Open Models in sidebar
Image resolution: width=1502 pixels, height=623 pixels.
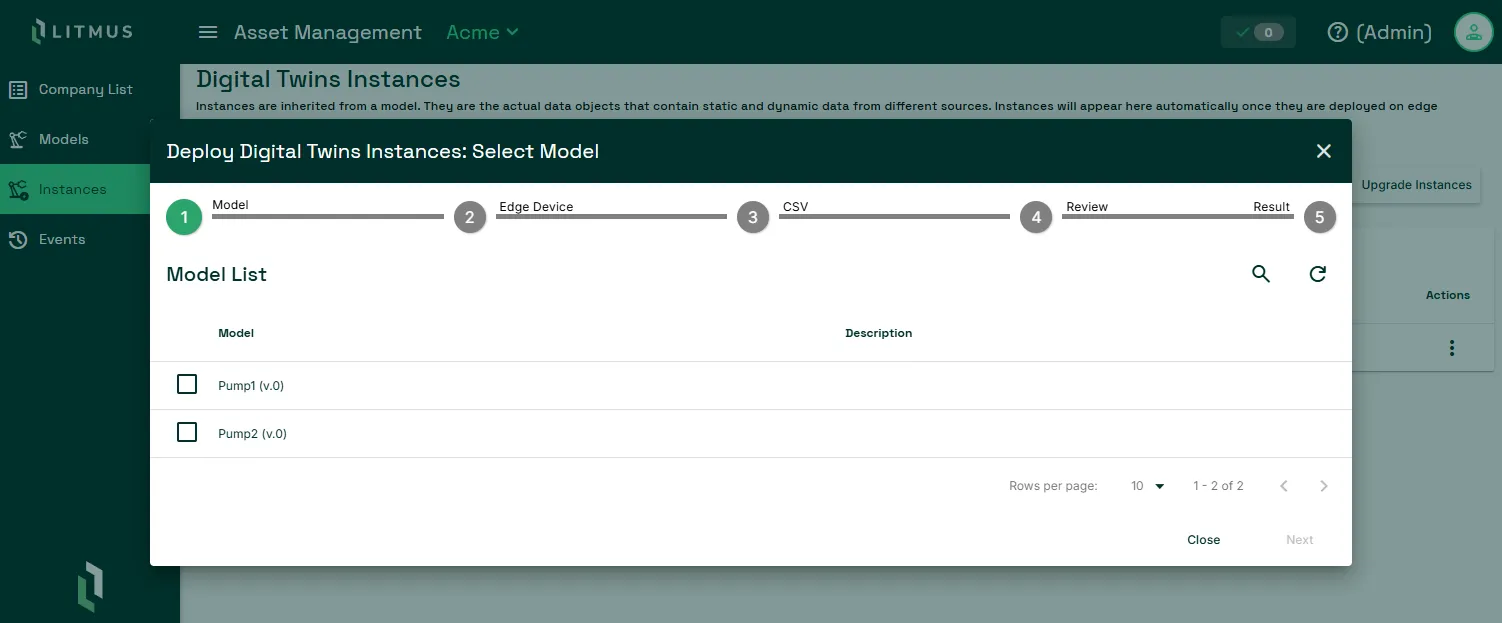[64, 139]
